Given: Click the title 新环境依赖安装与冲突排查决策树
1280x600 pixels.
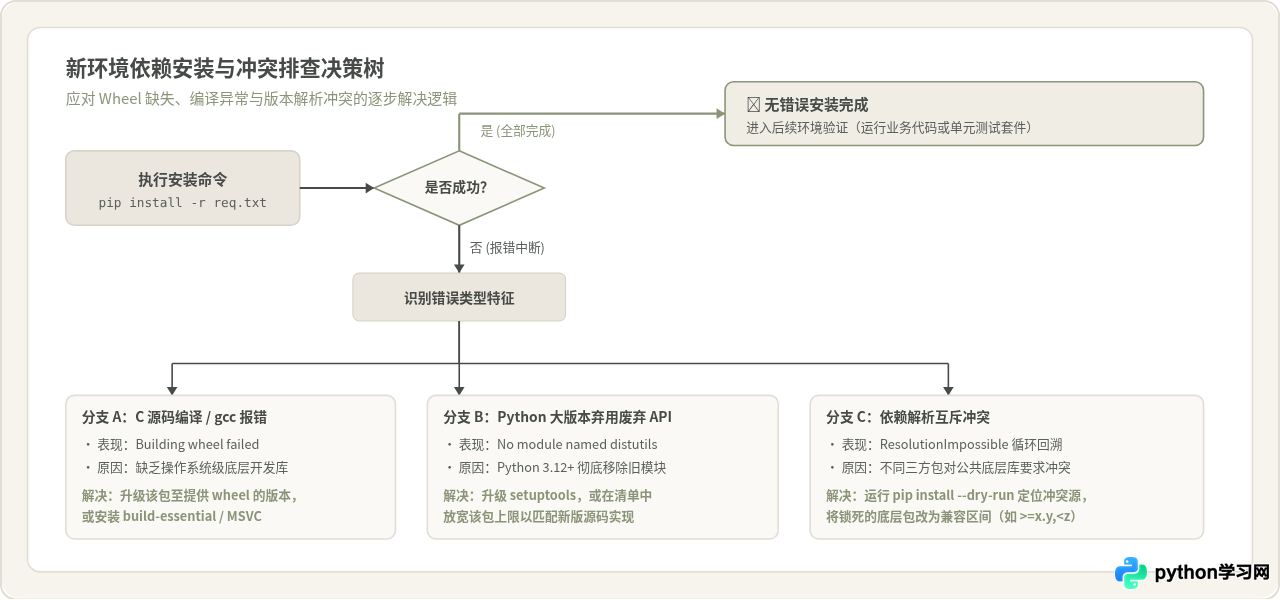Looking at the screenshot, I should (224, 69).
